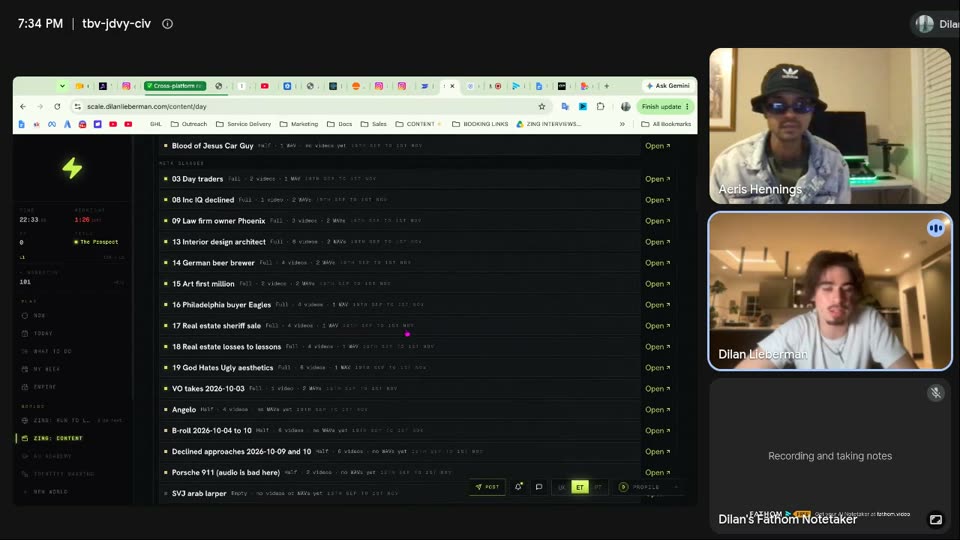
Task: Click browser profile avatar in toolbar
Action: tap(625, 107)
